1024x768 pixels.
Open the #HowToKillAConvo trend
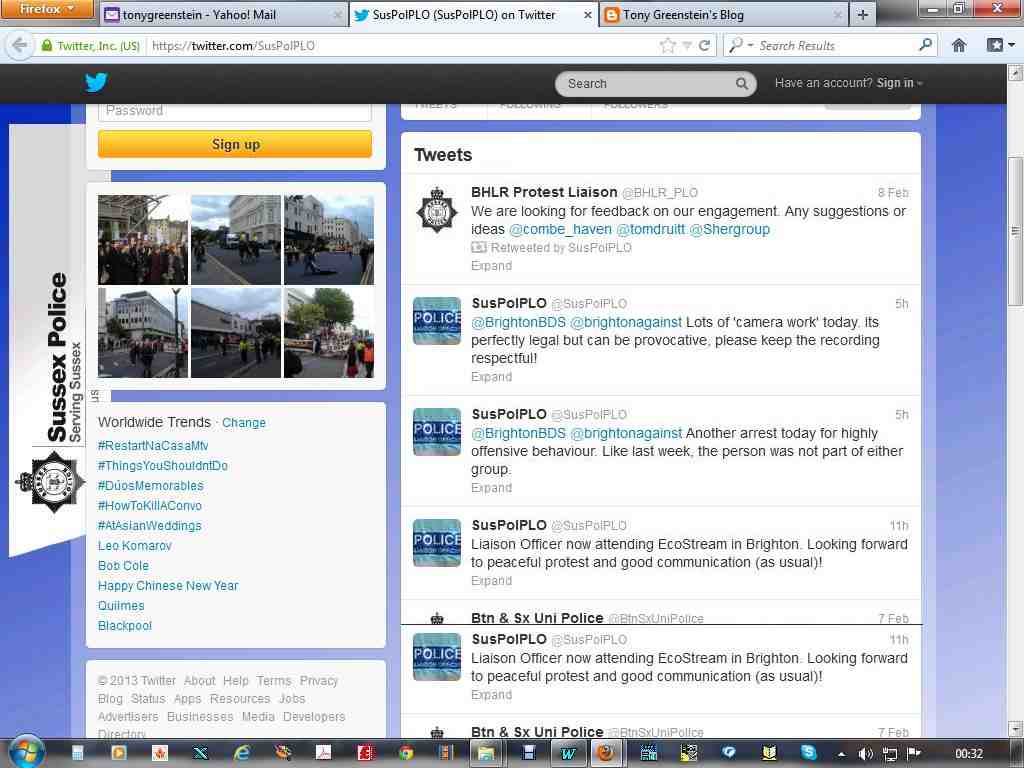click(150, 505)
